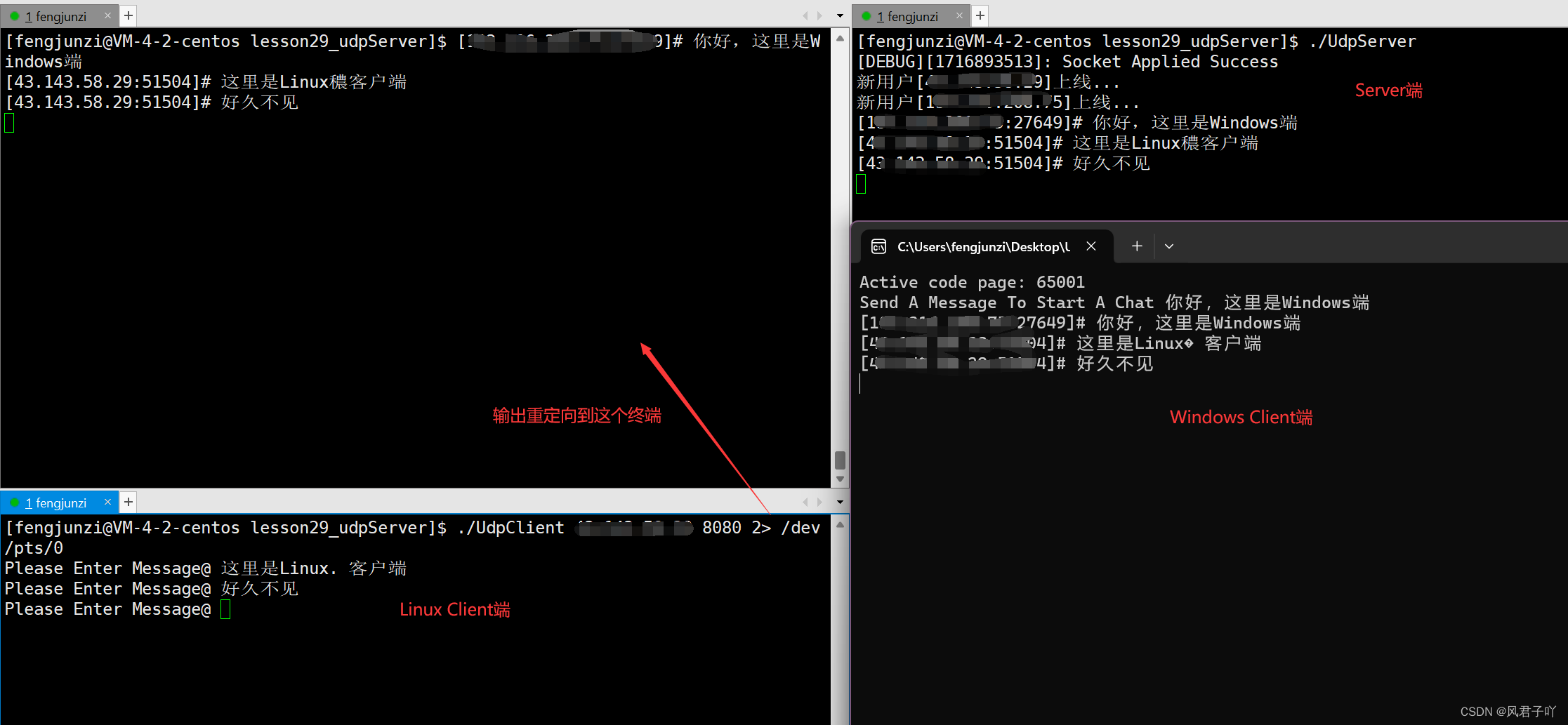The image size is (1568, 725).
Task: Expand the Windows Terminal profile dropdown chevron
Action: pos(1169,246)
